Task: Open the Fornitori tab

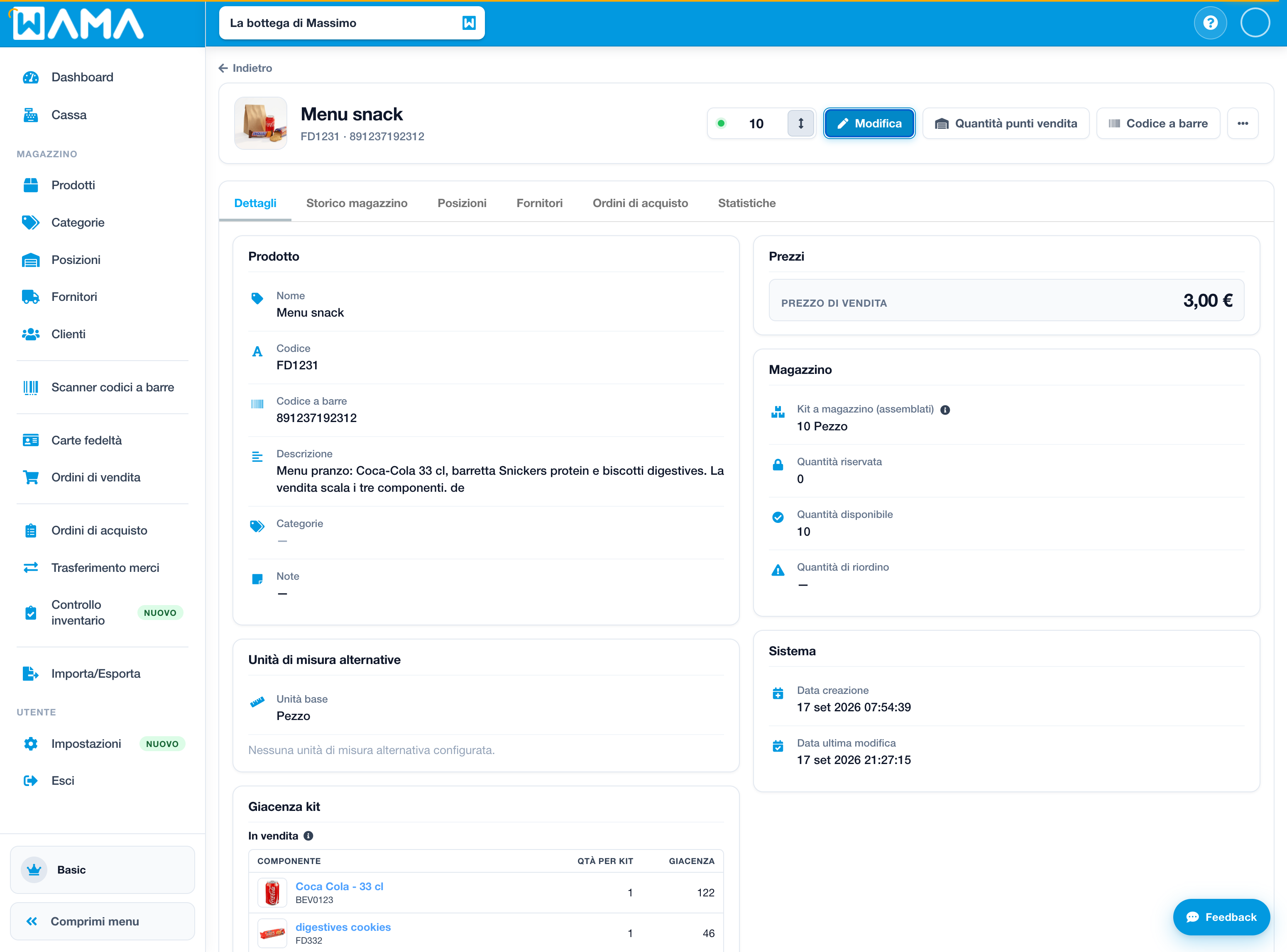Action: [x=539, y=203]
